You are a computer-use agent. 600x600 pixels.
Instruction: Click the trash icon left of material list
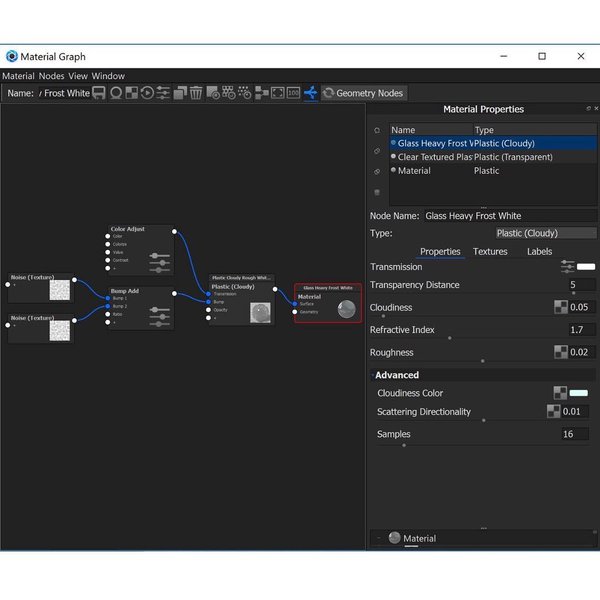click(377, 191)
